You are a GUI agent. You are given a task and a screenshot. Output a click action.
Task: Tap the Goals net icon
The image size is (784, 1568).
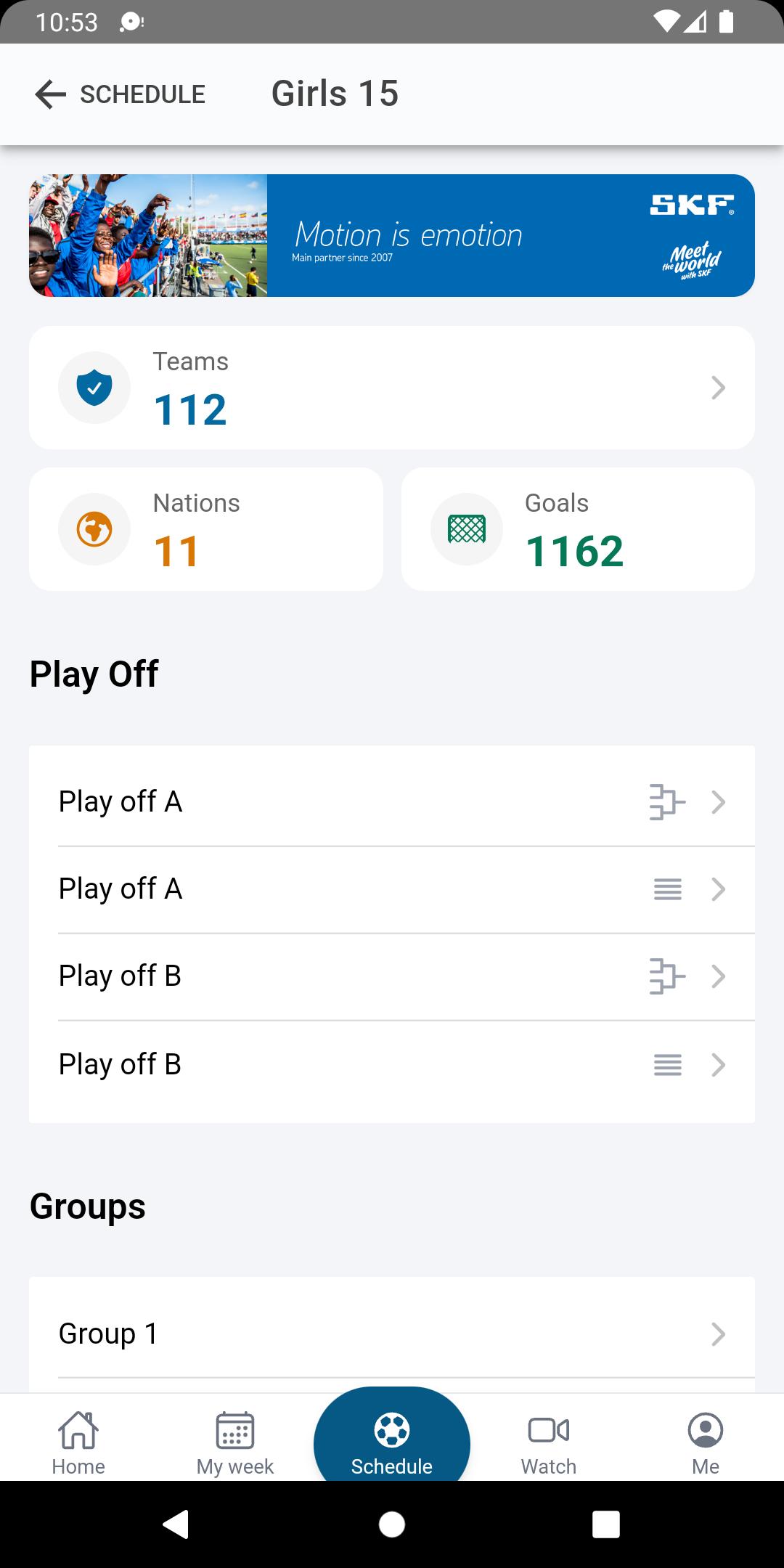click(466, 529)
